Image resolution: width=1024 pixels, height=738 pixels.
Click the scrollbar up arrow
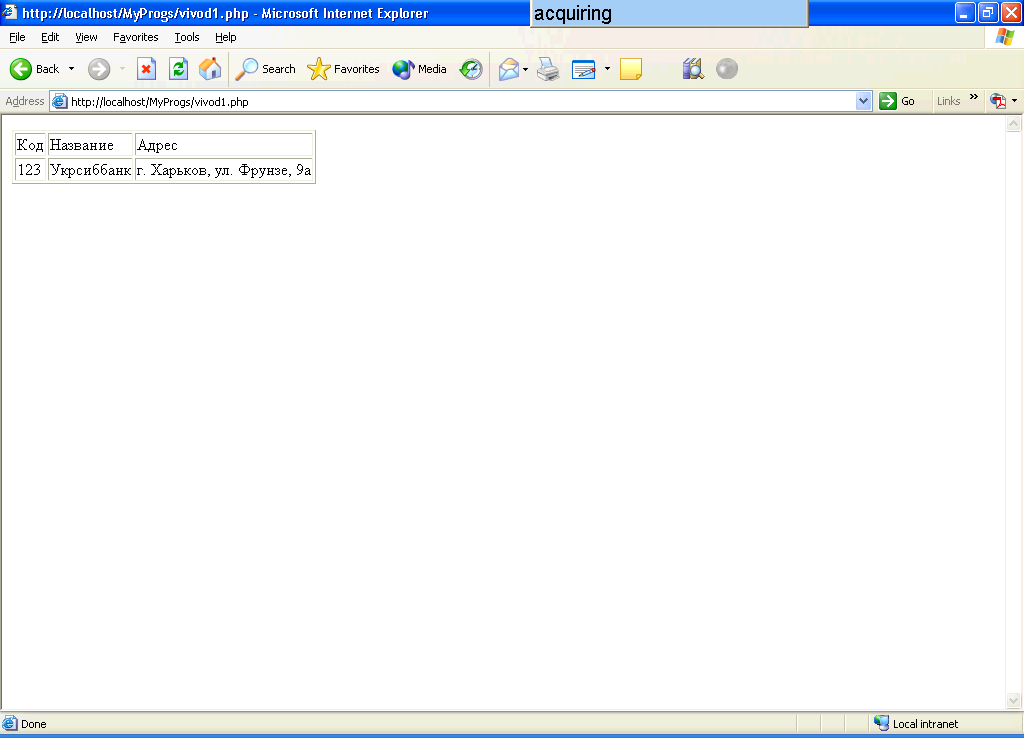point(1013,123)
